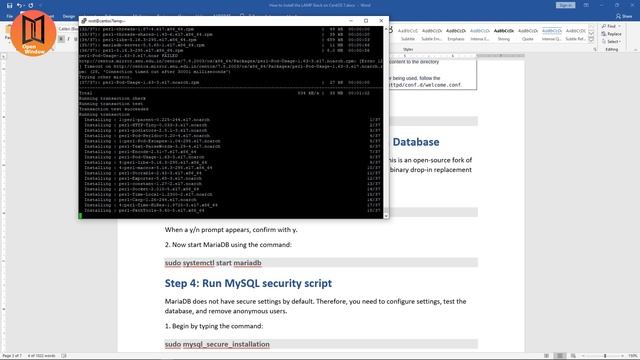This screenshot has height=360, width=640.
Task: Minimize the terminal window
Action: click(351, 21)
